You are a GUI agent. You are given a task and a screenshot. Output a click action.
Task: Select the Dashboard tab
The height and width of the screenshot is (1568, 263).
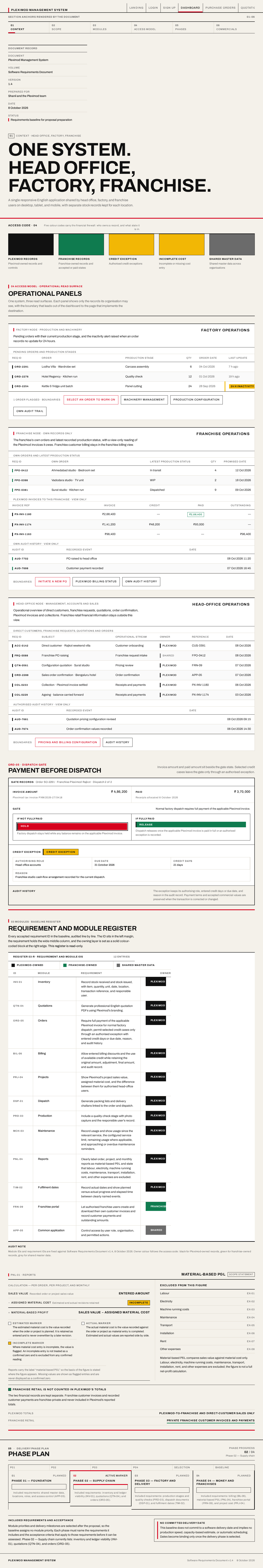[190, 8]
